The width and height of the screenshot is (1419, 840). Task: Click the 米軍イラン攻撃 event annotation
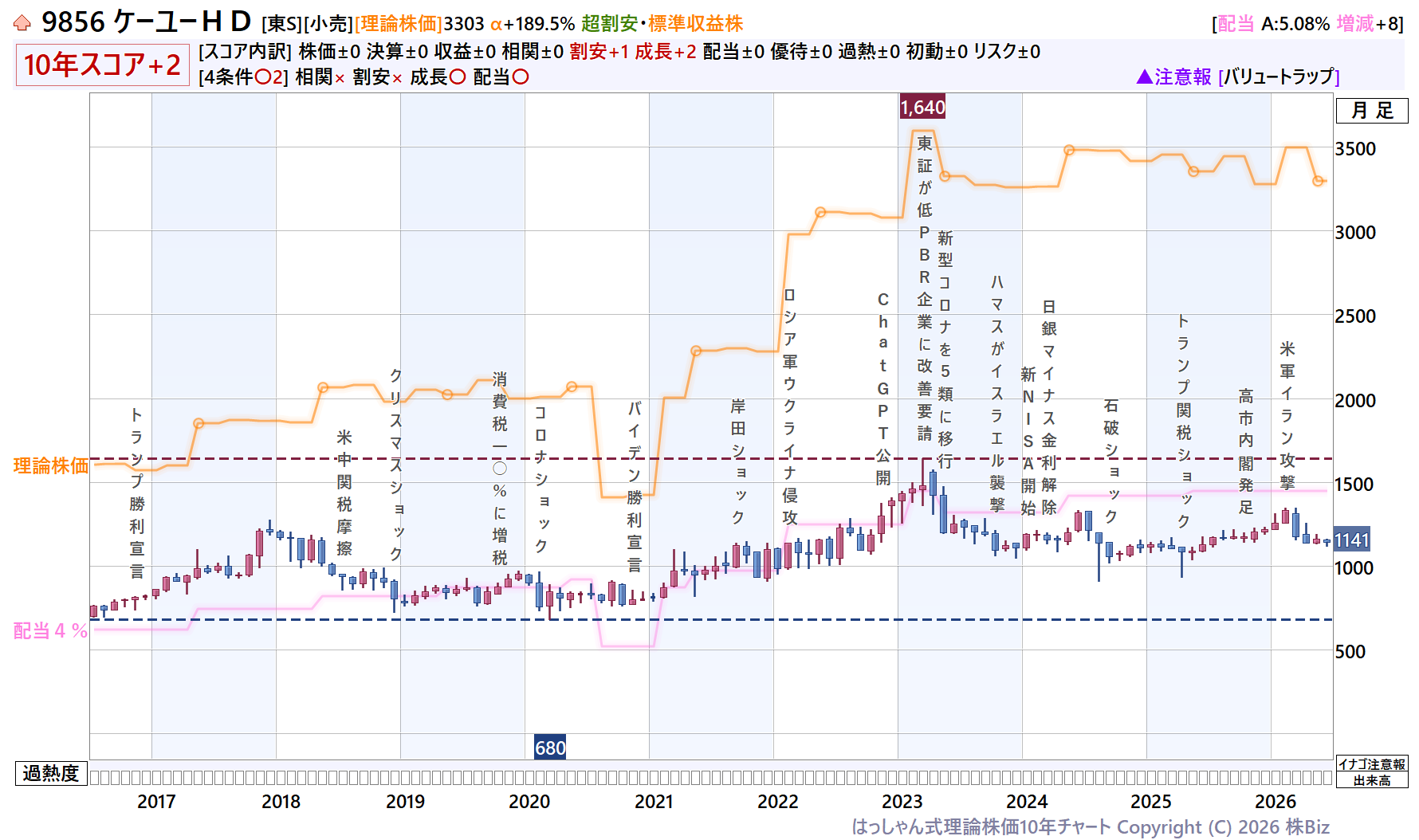pyautogui.click(x=1287, y=415)
